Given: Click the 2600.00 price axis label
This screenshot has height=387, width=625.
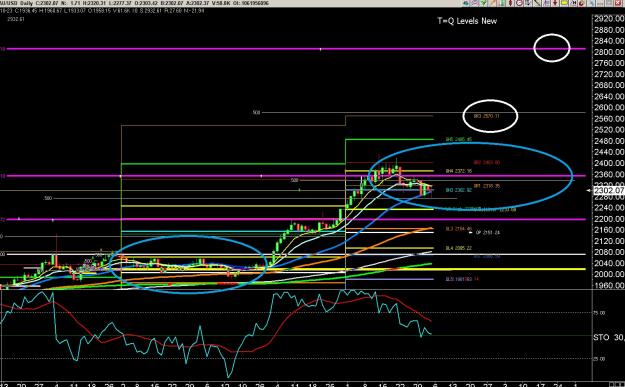Looking at the screenshot, I should [609, 108].
